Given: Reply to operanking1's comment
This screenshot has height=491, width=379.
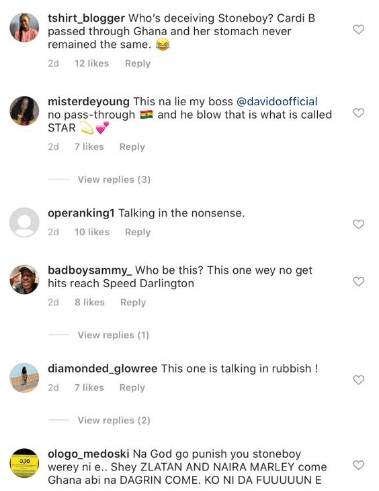Looking at the screenshot, I should [138, 232].
